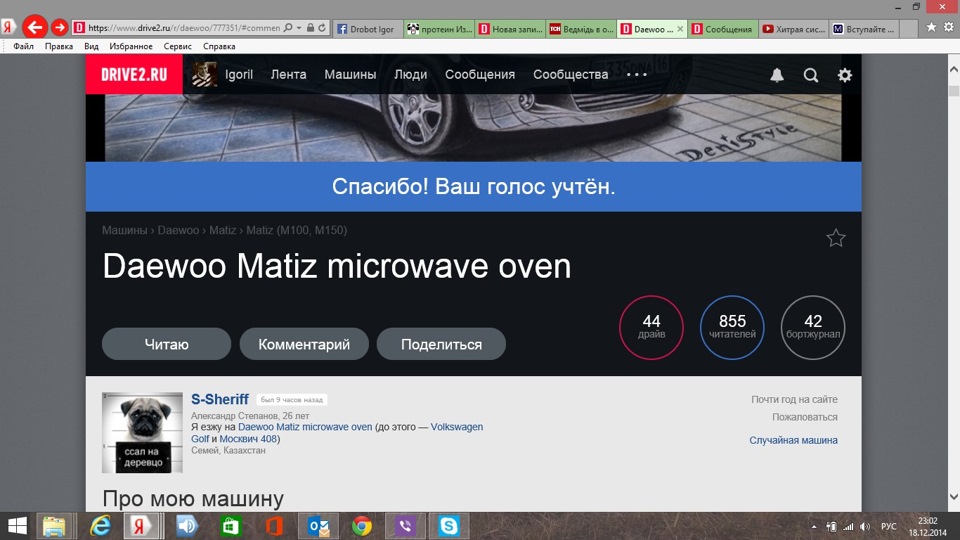960x540 pixels.
Task: Go back with the red back arrow
Action: tap(35, 27)
